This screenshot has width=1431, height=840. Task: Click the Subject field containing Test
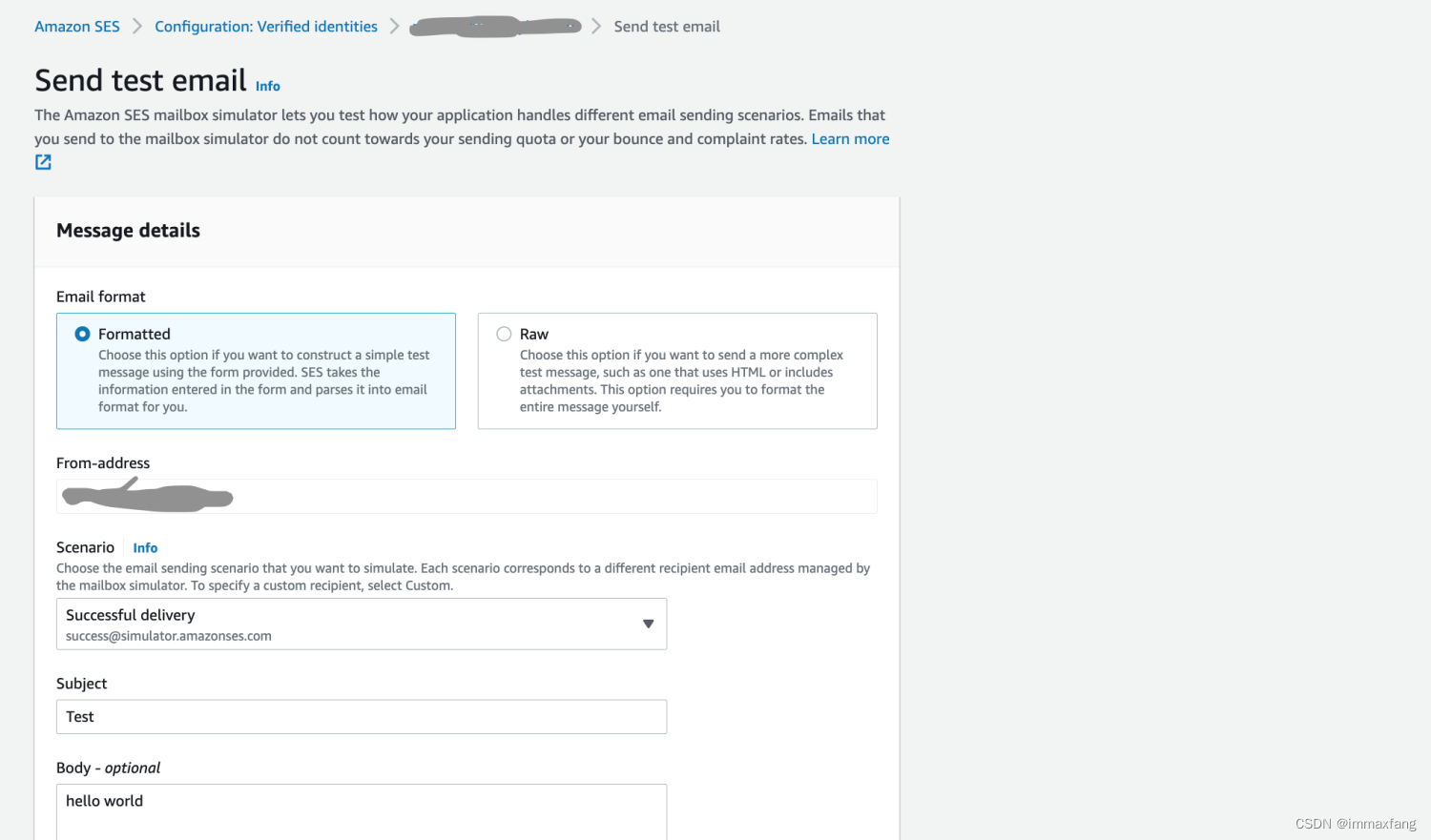point(362,717)
